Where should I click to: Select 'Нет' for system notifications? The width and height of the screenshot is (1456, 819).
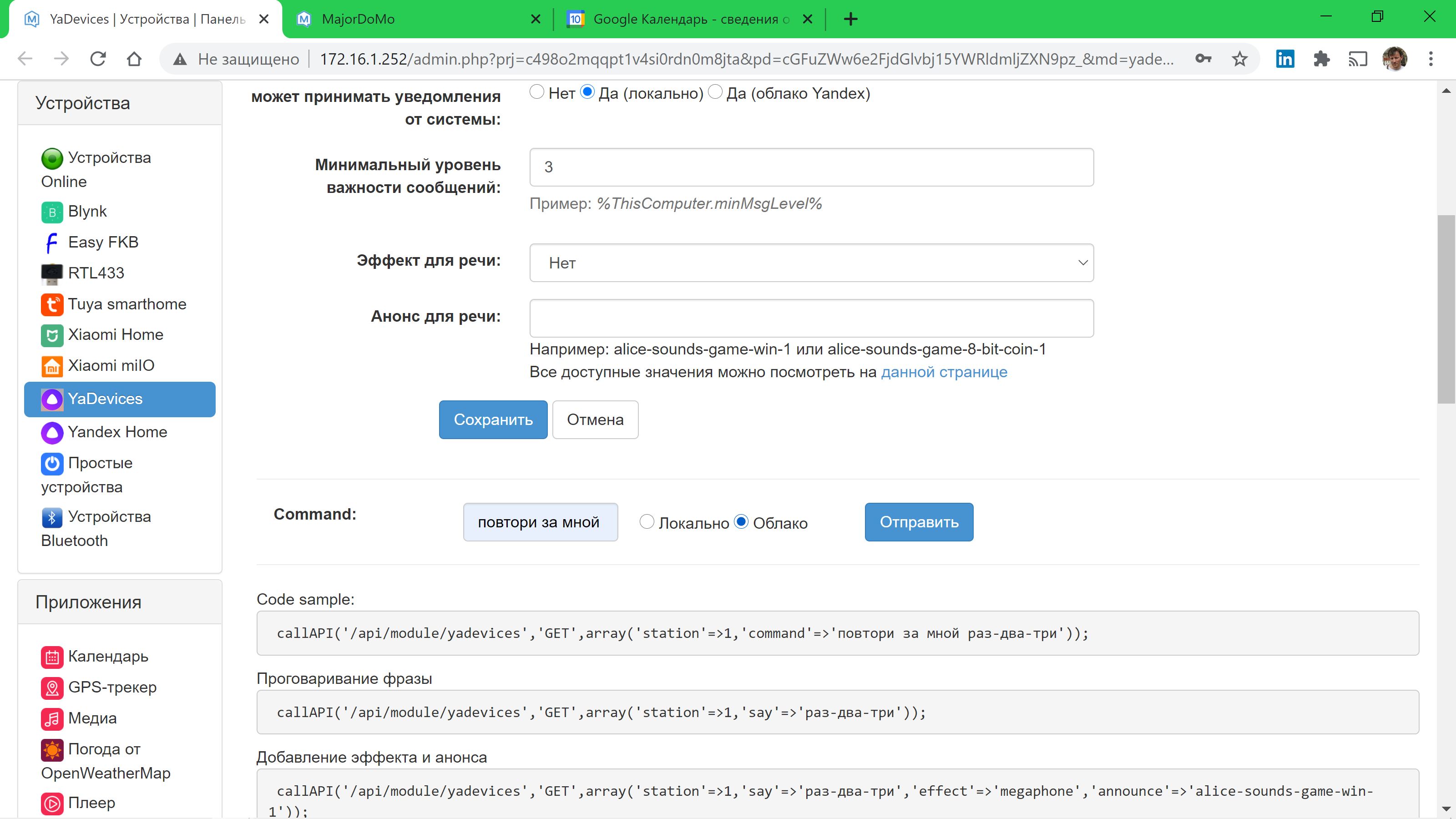536,92
